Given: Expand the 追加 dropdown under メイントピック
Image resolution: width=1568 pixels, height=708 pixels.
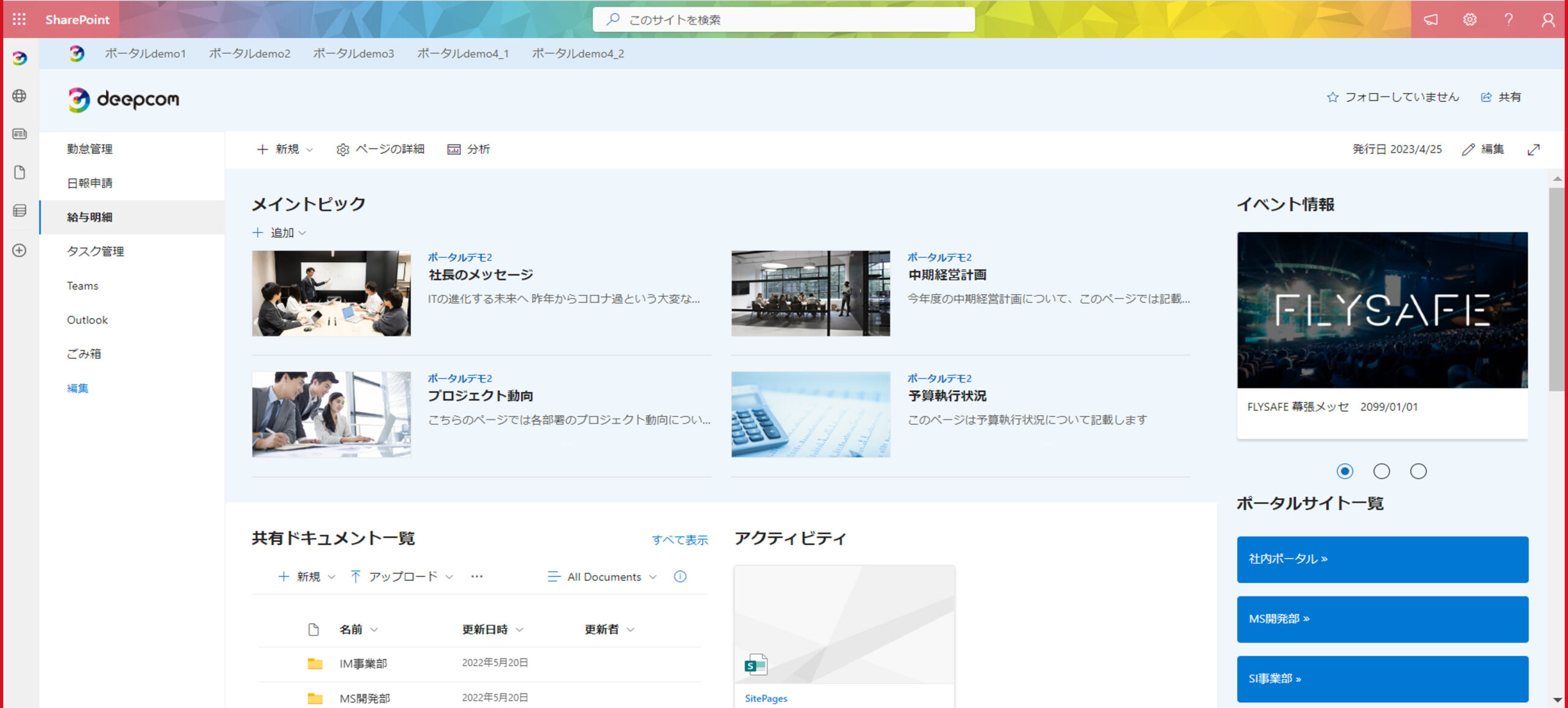Looking at the screenshot, I should point(280,233).
